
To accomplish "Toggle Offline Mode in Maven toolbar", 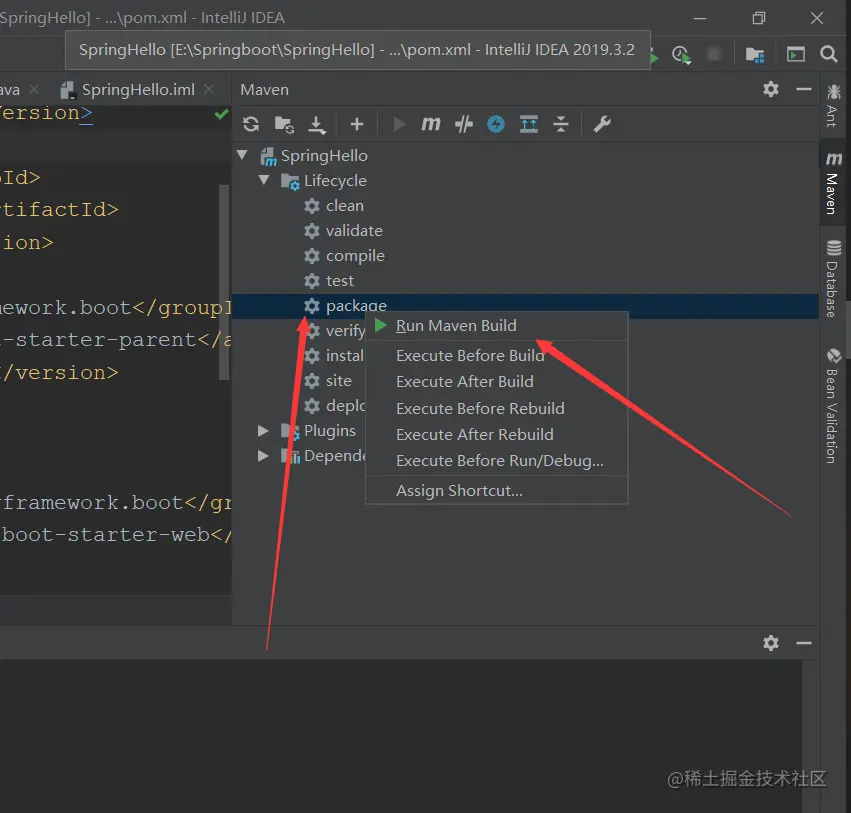I will pos(463,124).
